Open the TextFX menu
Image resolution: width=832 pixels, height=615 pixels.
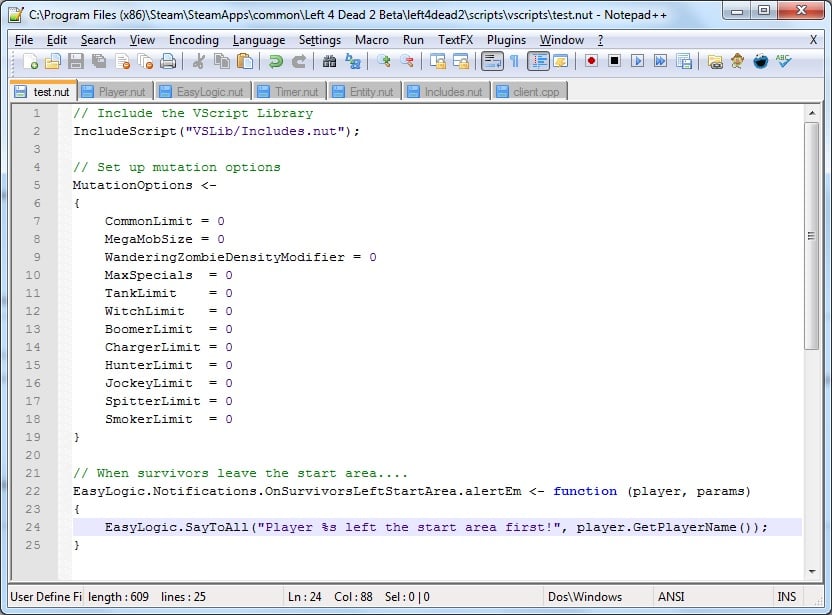point(455,40)
